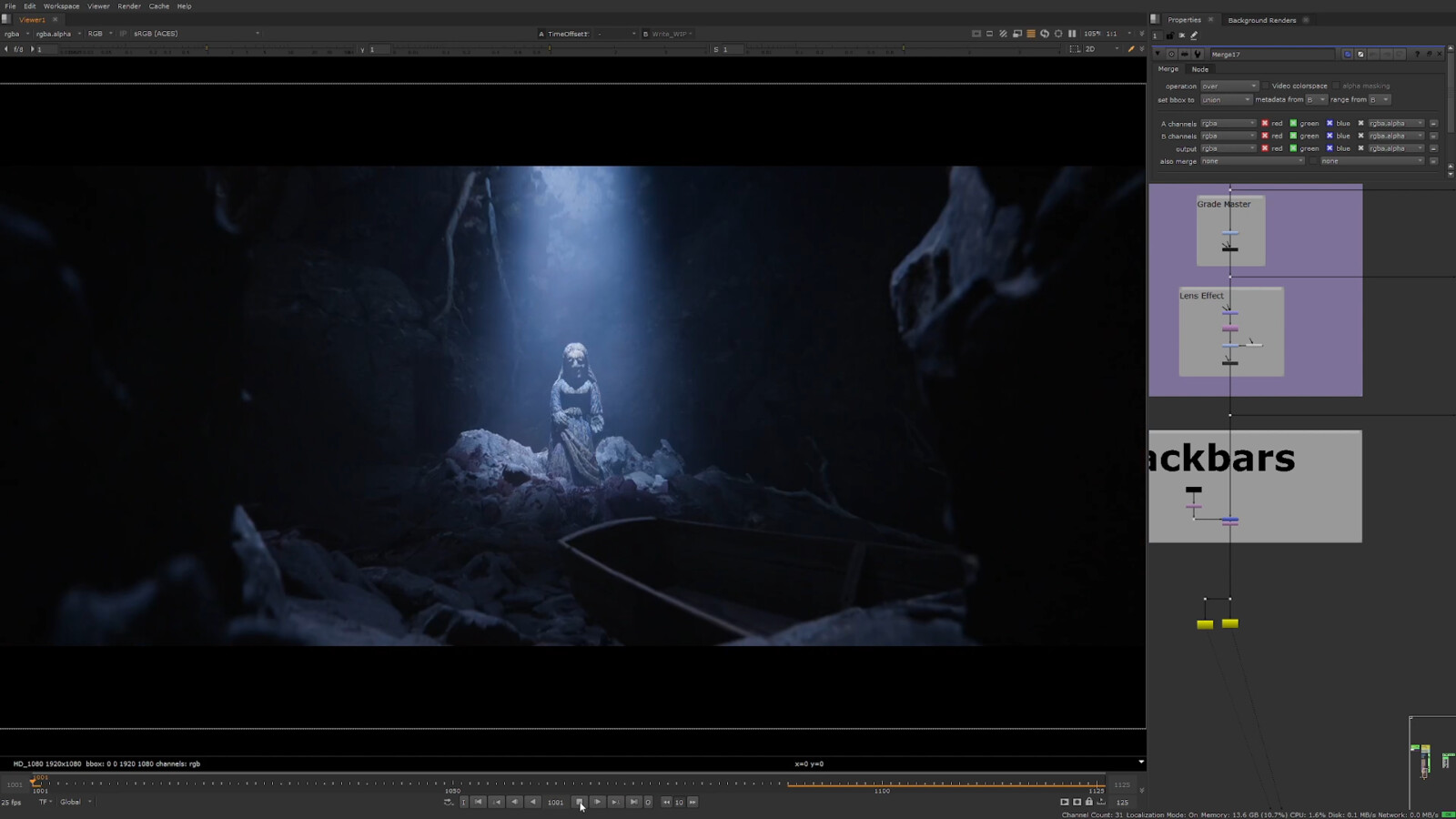The width and height of the screenshot is (1456, 819).
Task: Open the Render menu
Action: (129, 6)
